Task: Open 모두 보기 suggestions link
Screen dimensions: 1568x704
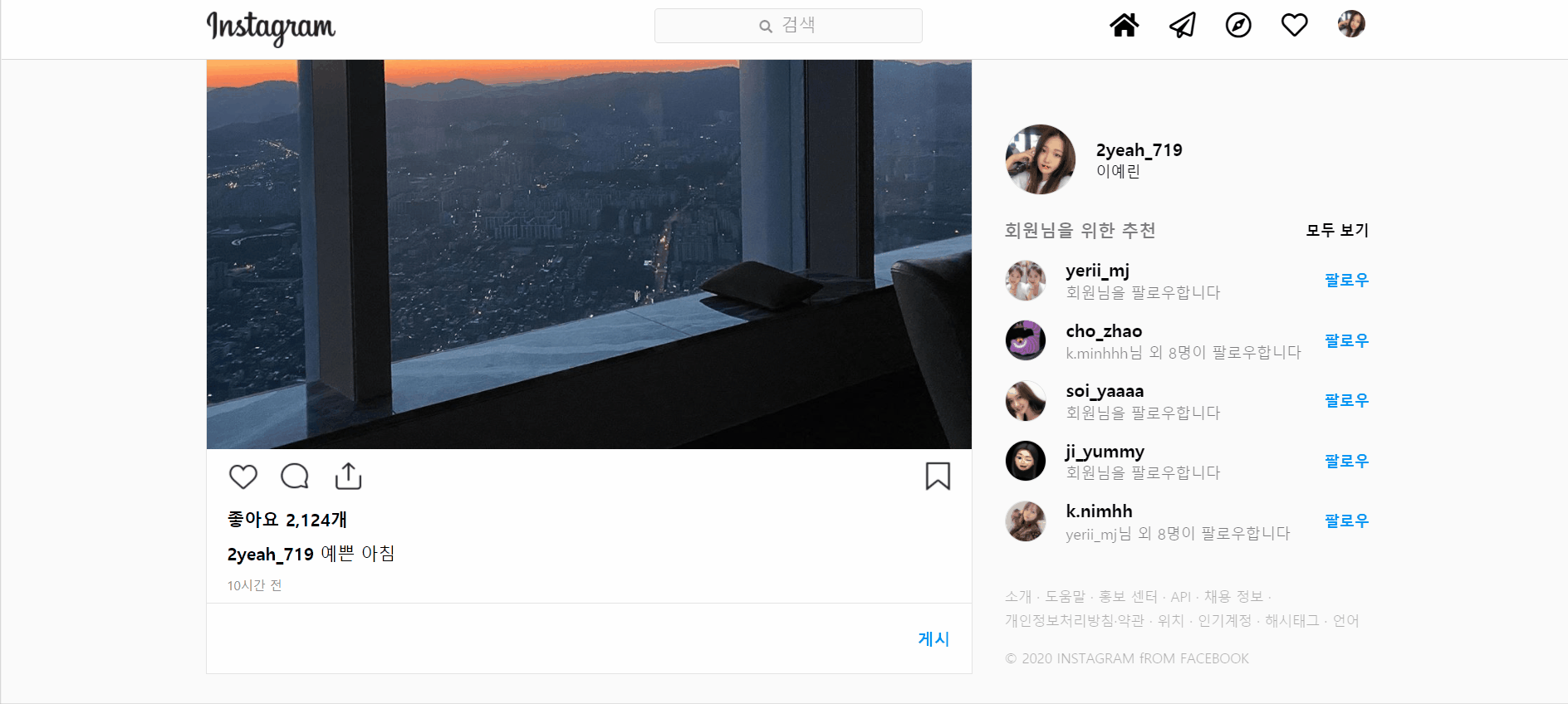Action: (x=1337, y=230)
